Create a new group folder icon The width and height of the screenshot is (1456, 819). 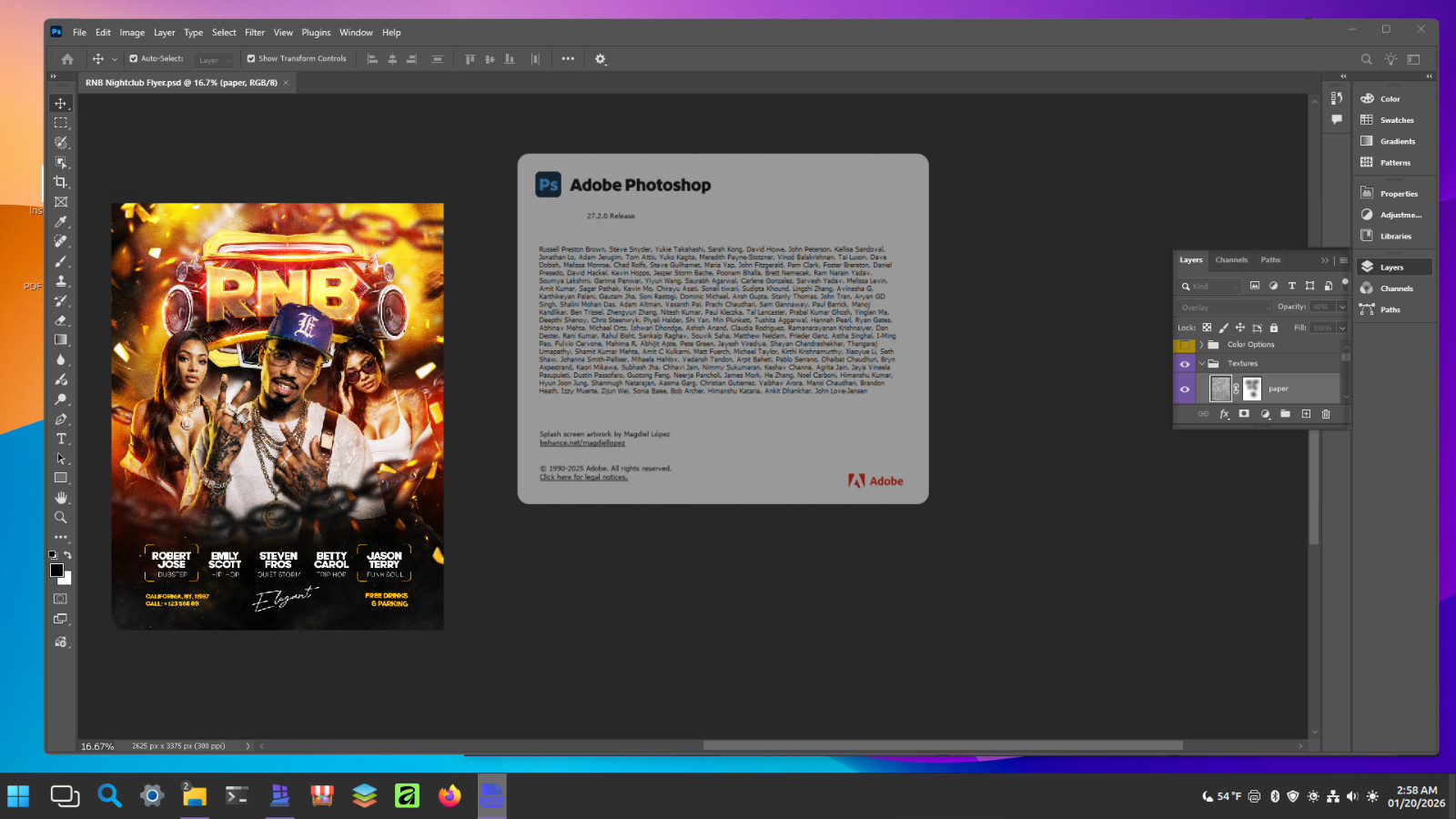[1285, 414]
